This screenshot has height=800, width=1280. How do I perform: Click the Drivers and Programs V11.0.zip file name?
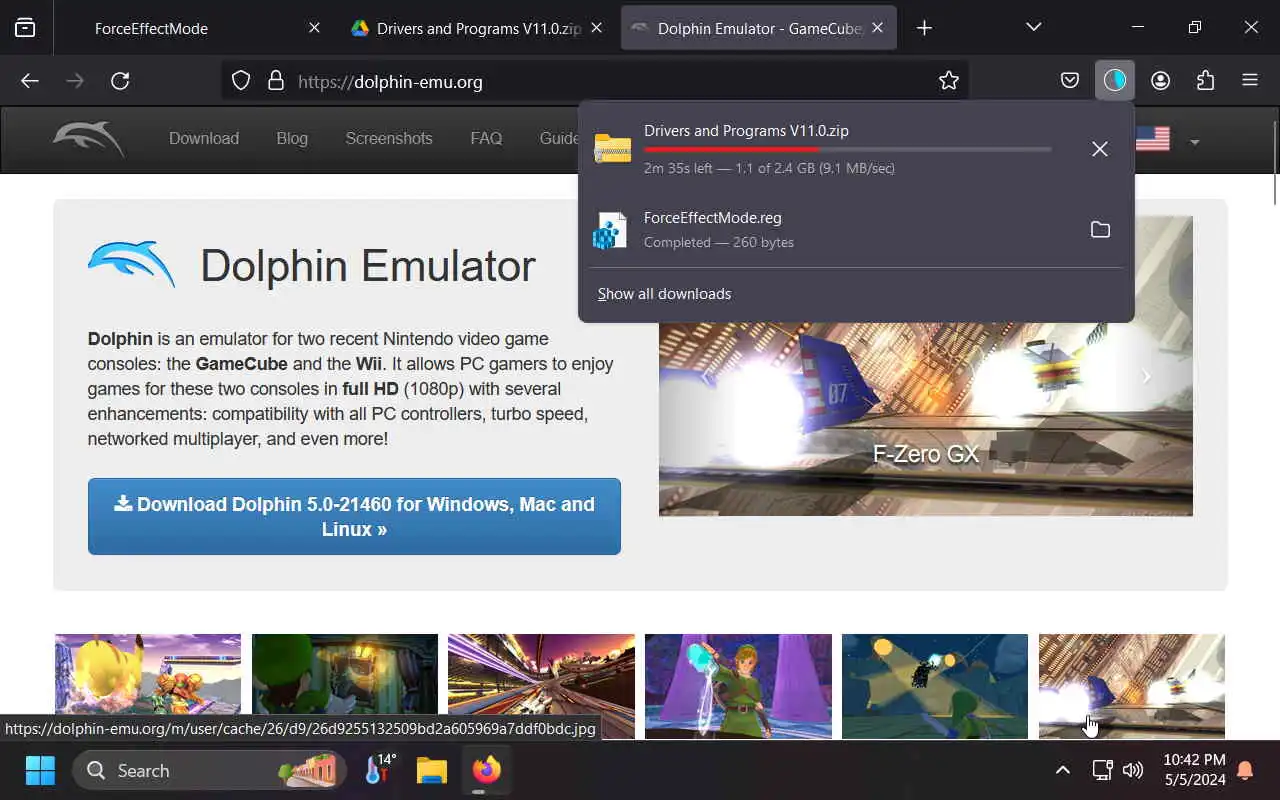pyautogui.click(x=746, y=131)
